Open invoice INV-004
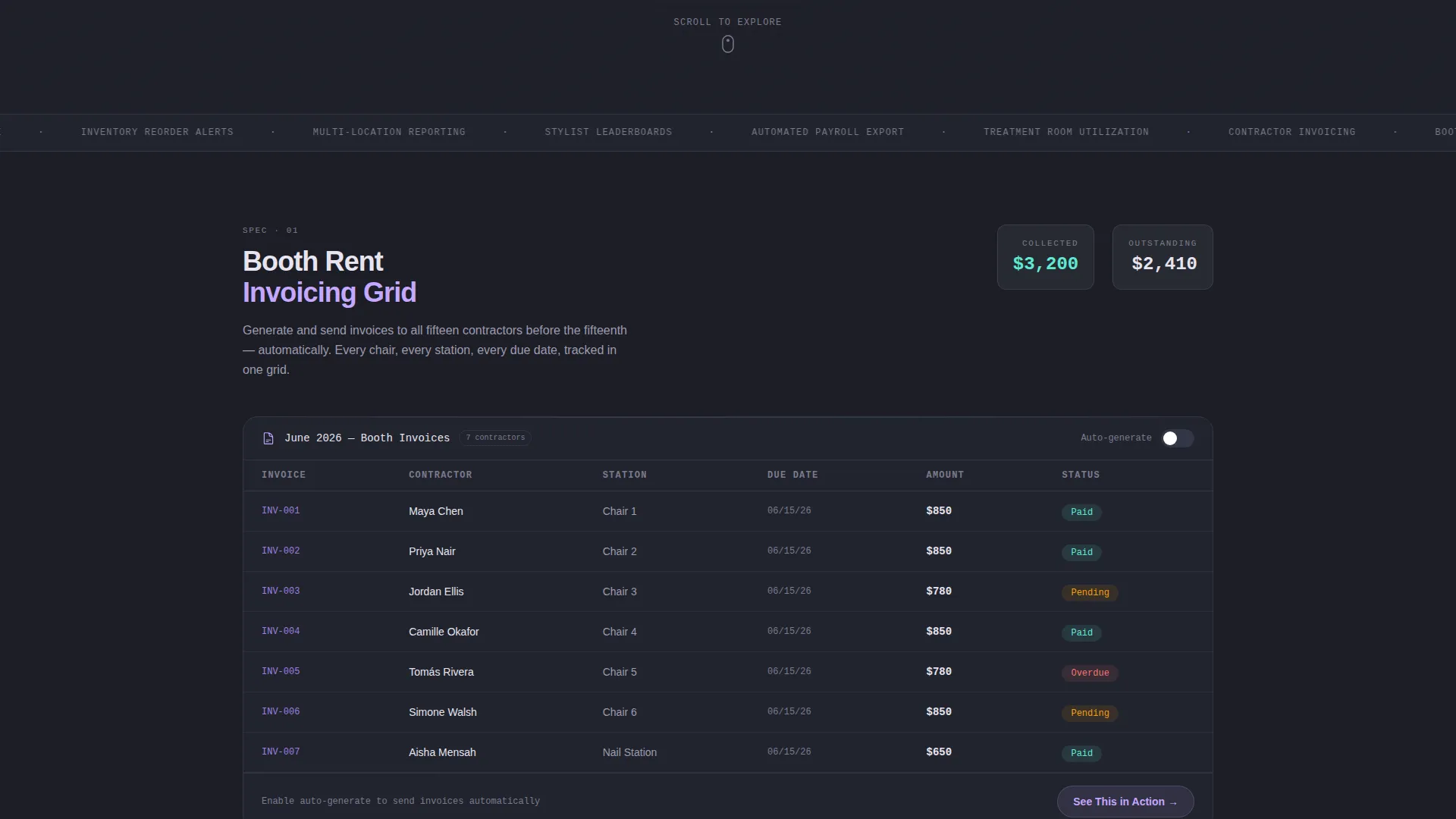The image size is (1456, 819). pyautogui.click(x=281, y=631)
